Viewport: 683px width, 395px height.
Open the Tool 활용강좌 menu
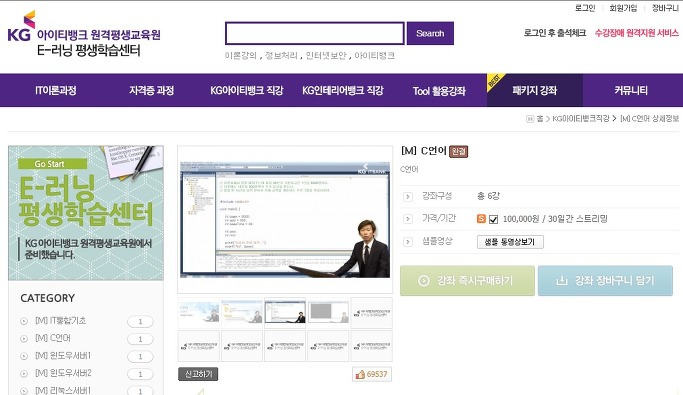[x=439, y=91]
